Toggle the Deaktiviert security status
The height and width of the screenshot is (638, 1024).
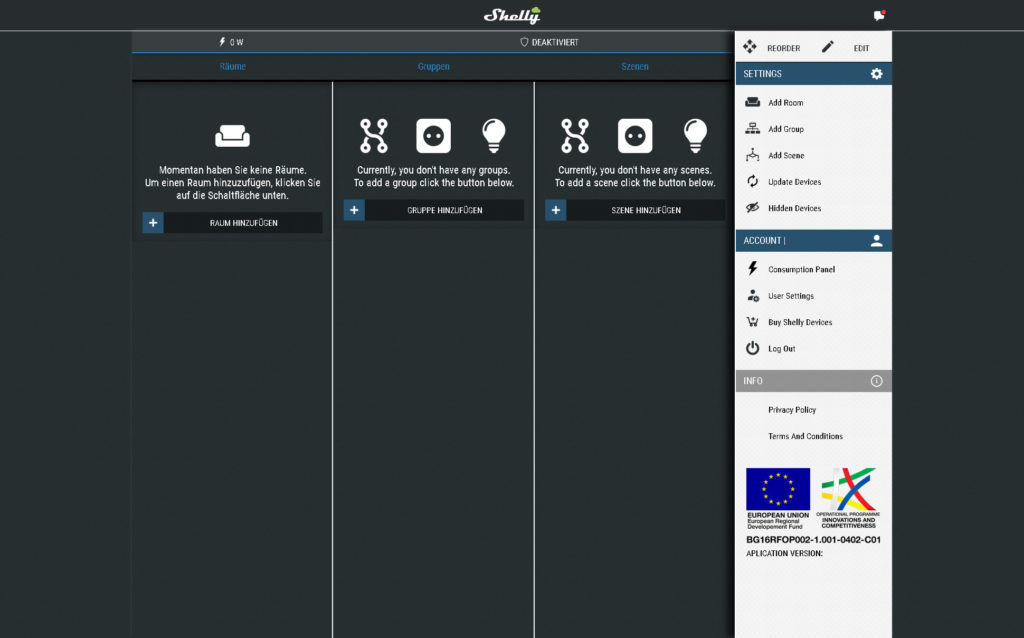(x=549, y=42)
